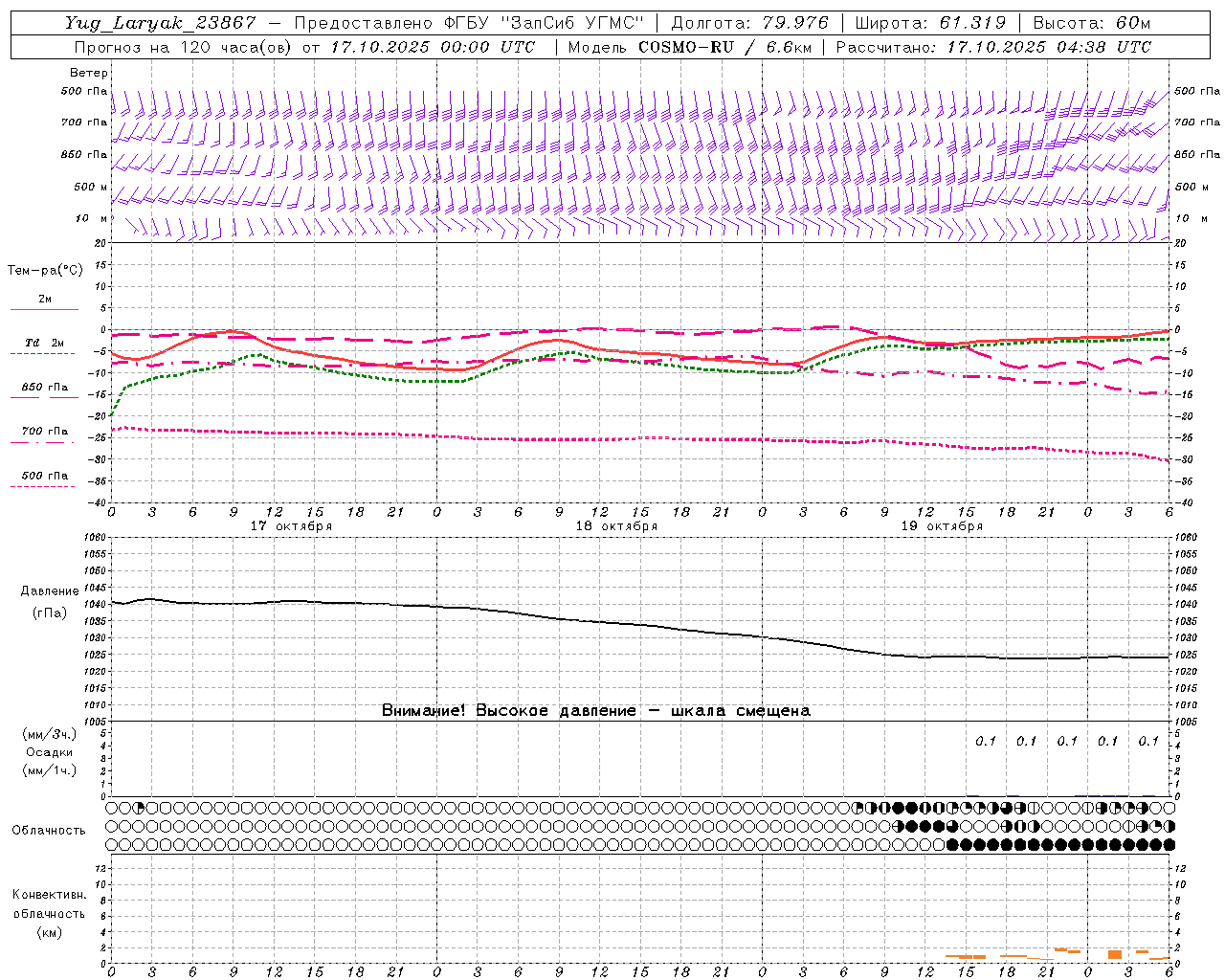Click the station name Yug_Laryak_23867
Viewport: 1225px width, 980px height.
click(161, 23)
